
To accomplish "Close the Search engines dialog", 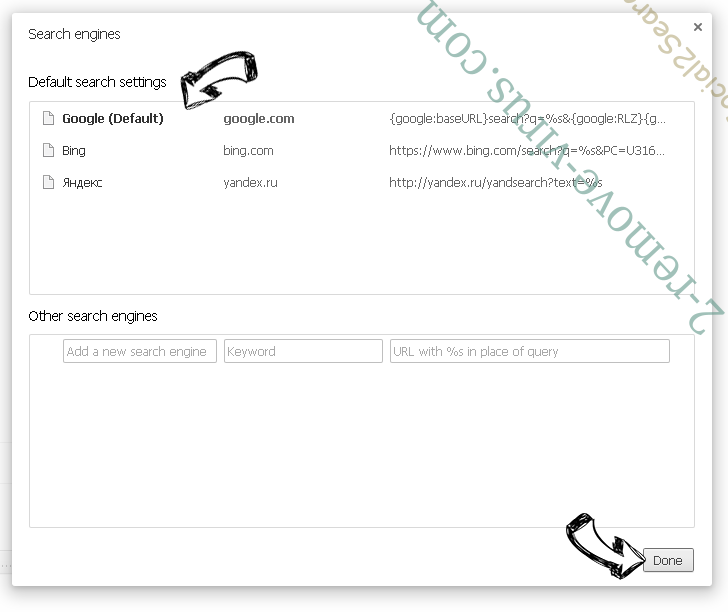I will [697, 27].
